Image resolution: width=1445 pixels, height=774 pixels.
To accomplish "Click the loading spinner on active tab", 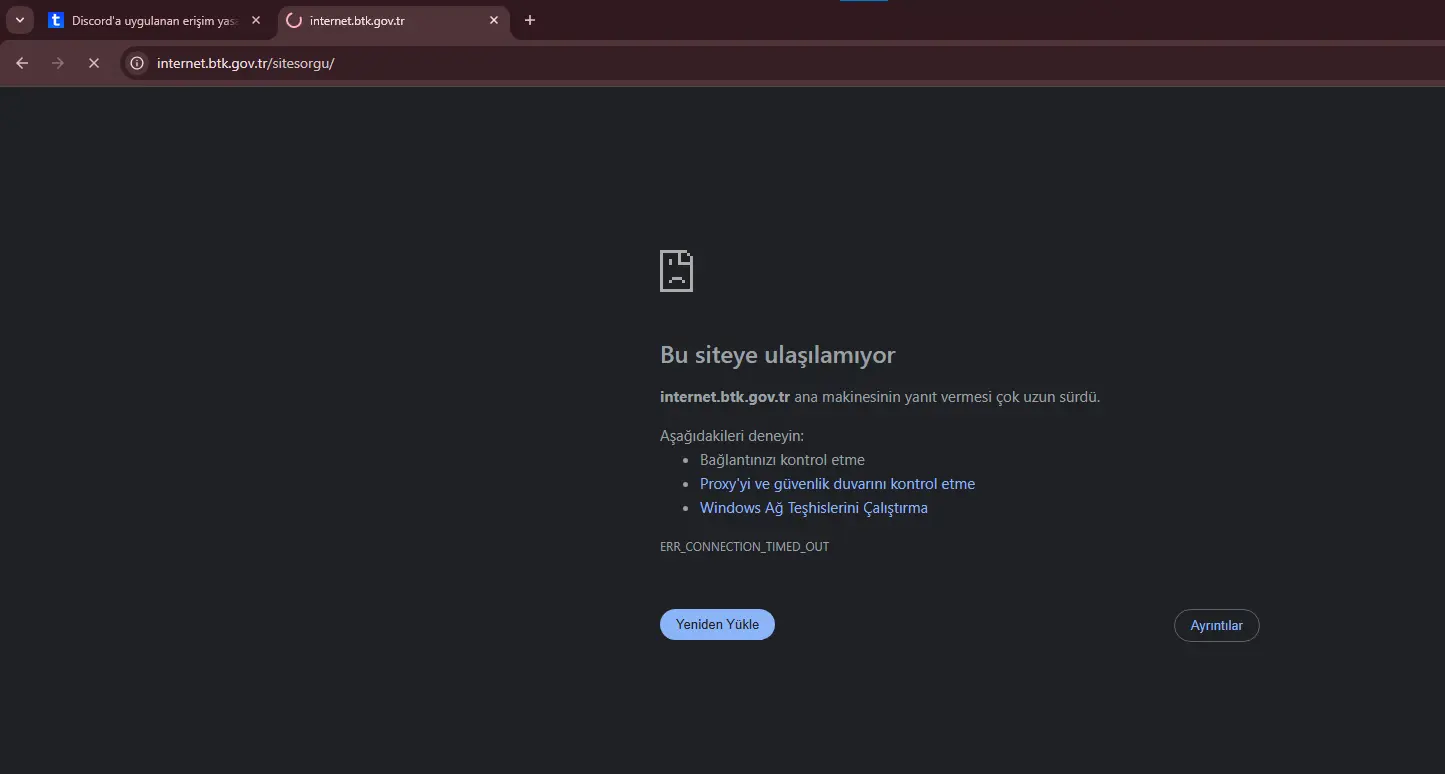I will click(294, 20).
